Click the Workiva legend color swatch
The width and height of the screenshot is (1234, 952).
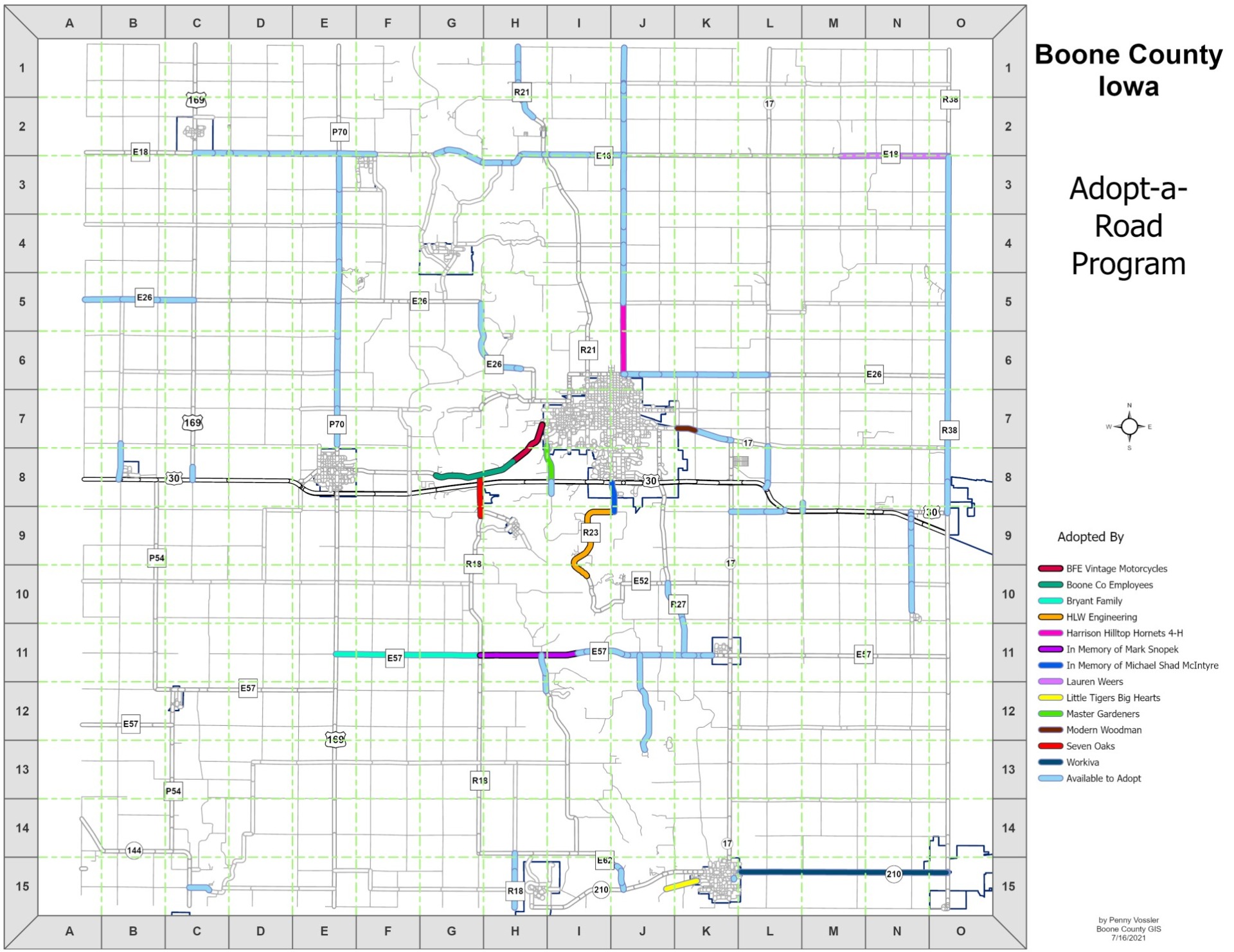[x=1050, y=762]
